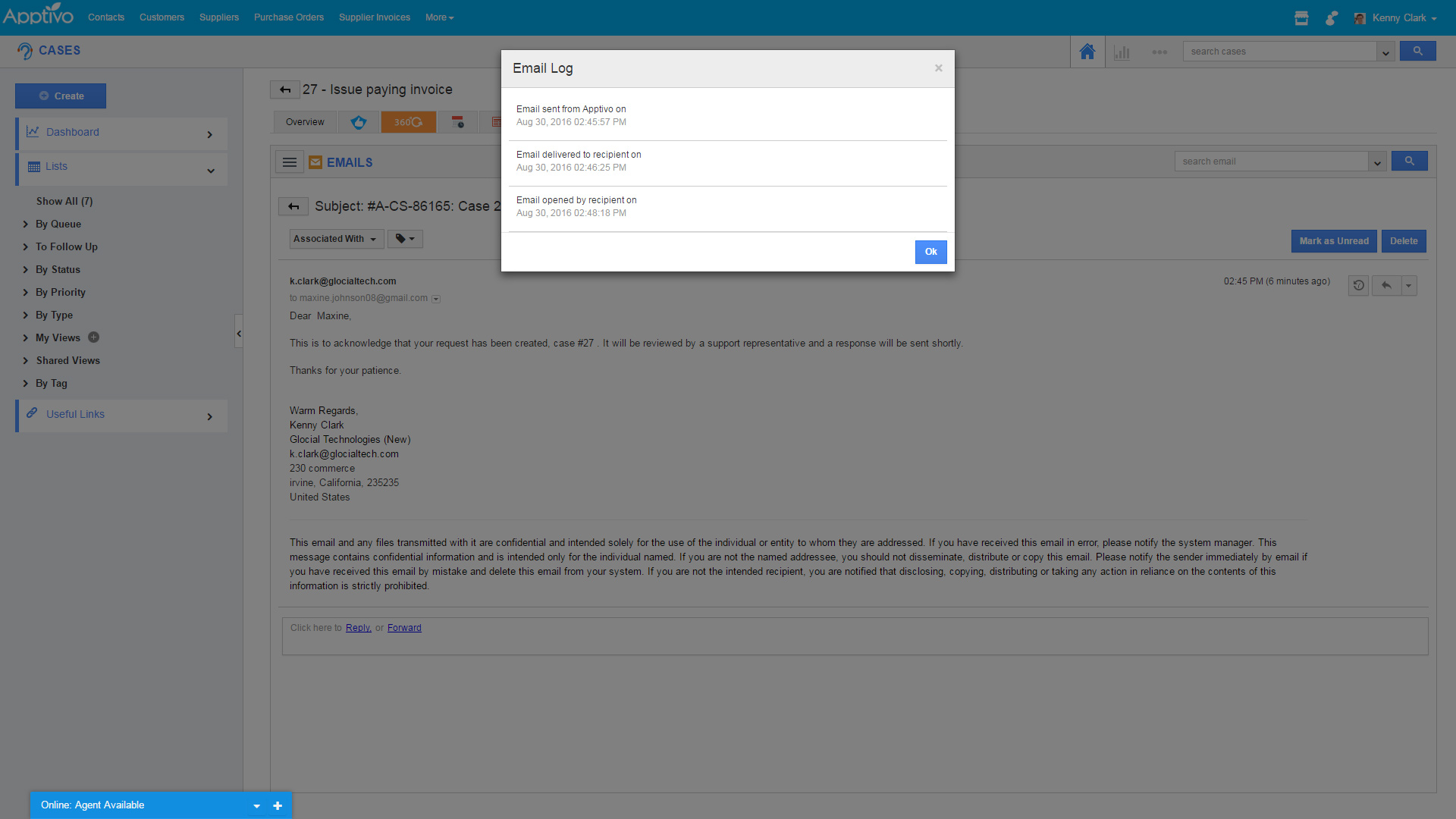Collapse the left sidebar panel arrow
Viewport: 1456px width, 819px height.
click(239, 333)
